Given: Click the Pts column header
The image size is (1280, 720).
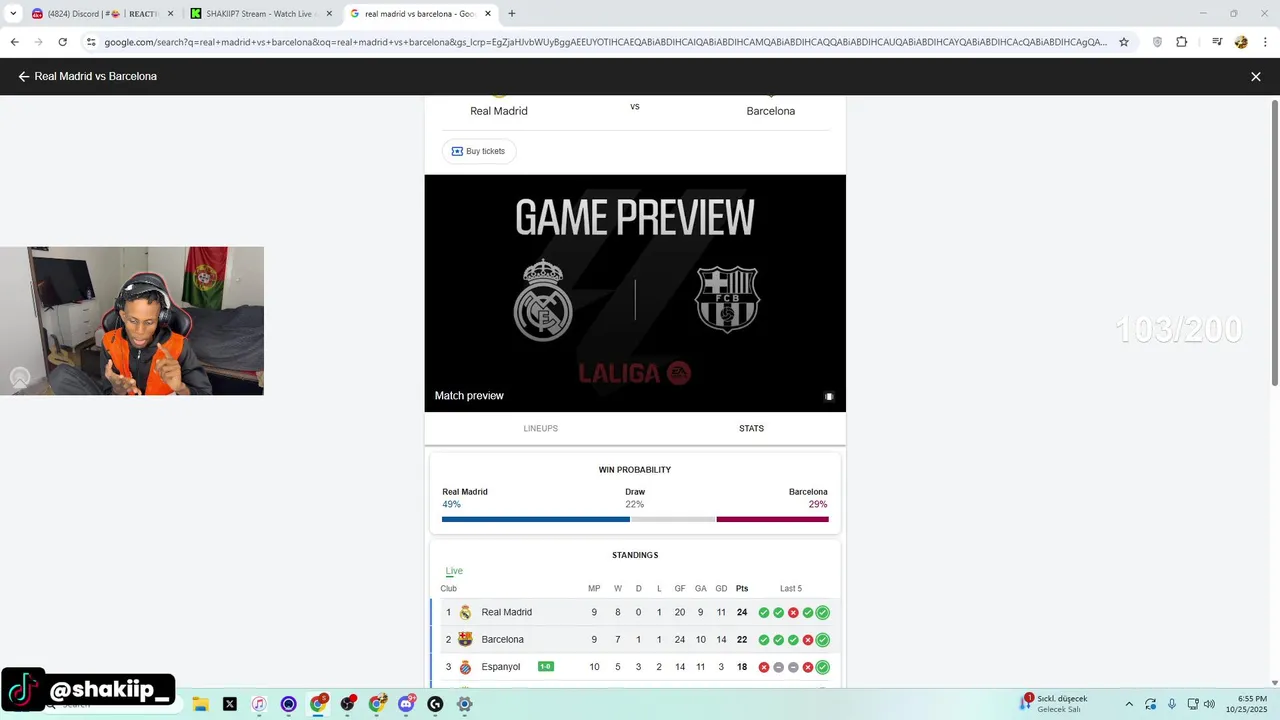Looking at the screenshot, I should pos(742,589).
